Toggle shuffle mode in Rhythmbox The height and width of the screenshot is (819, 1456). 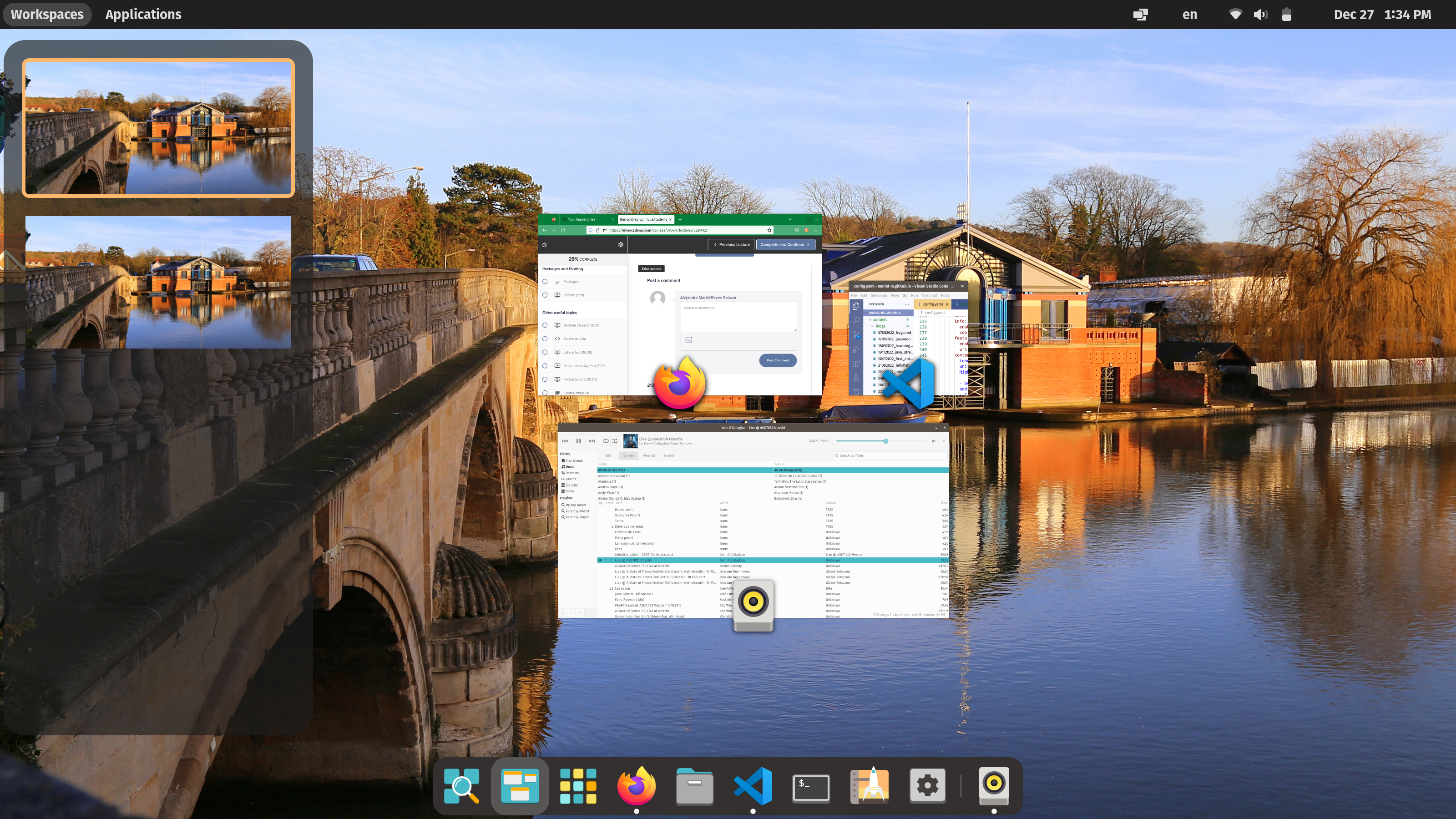tap(614, 441)
